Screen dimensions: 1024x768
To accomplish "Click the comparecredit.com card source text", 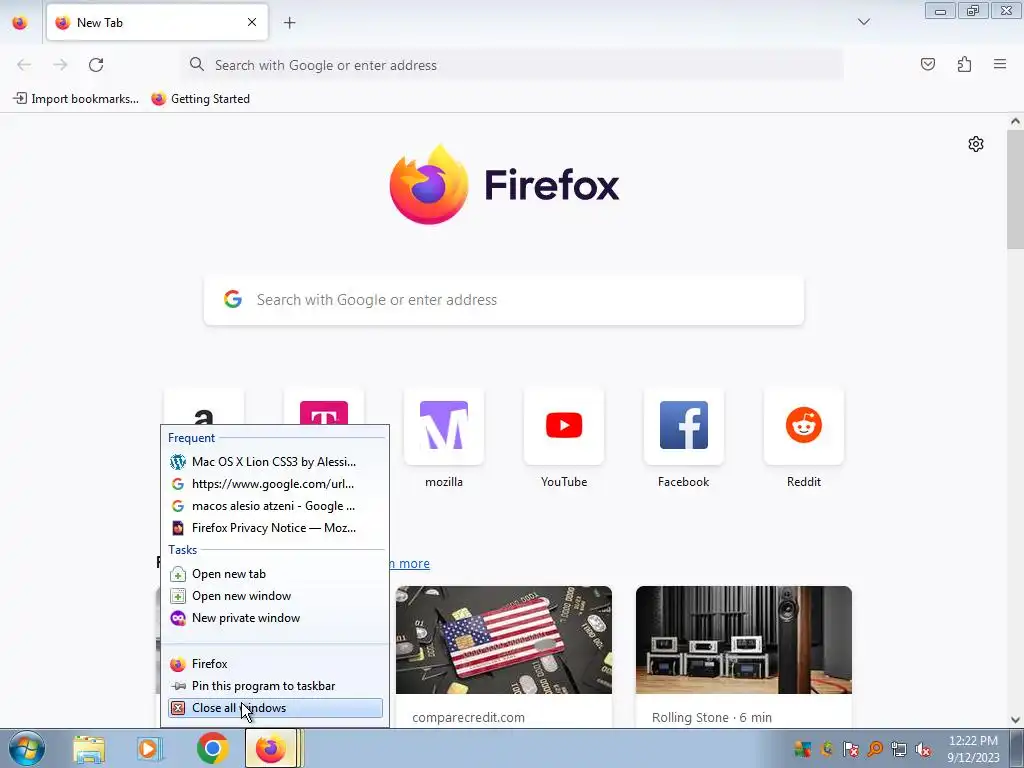I will [x=468, y=717].
